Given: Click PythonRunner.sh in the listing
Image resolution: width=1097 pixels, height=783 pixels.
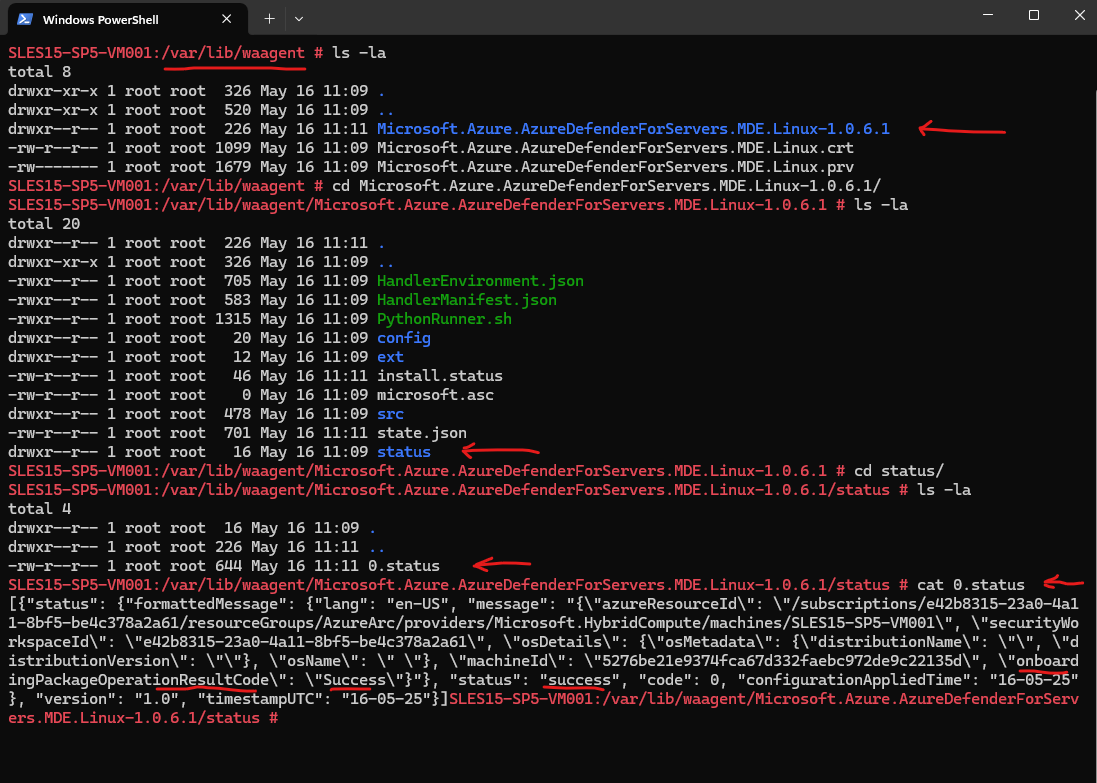Looking at the screenshot, I should pyautogui.click(x=444, y=318).
